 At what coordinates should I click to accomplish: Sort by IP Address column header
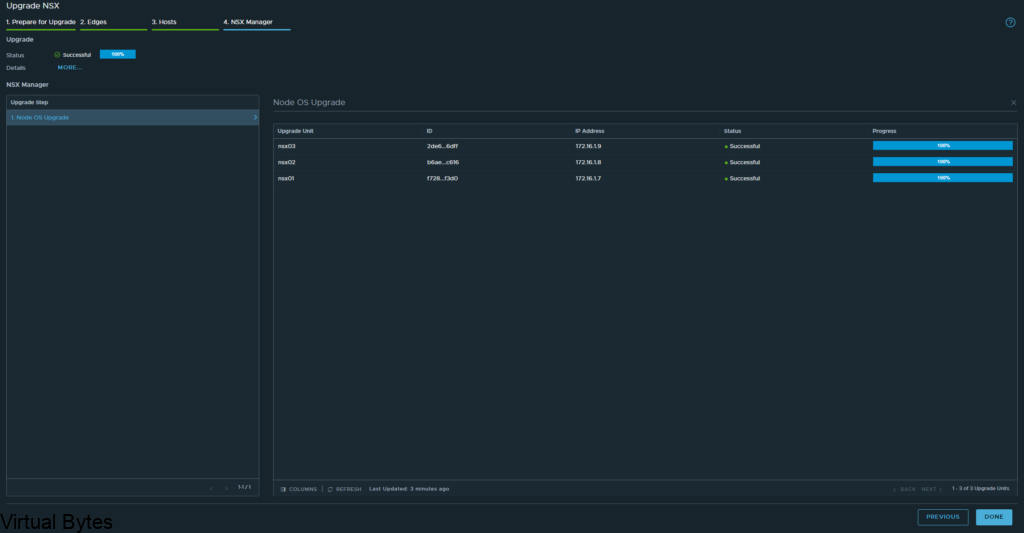pos(590,131)
